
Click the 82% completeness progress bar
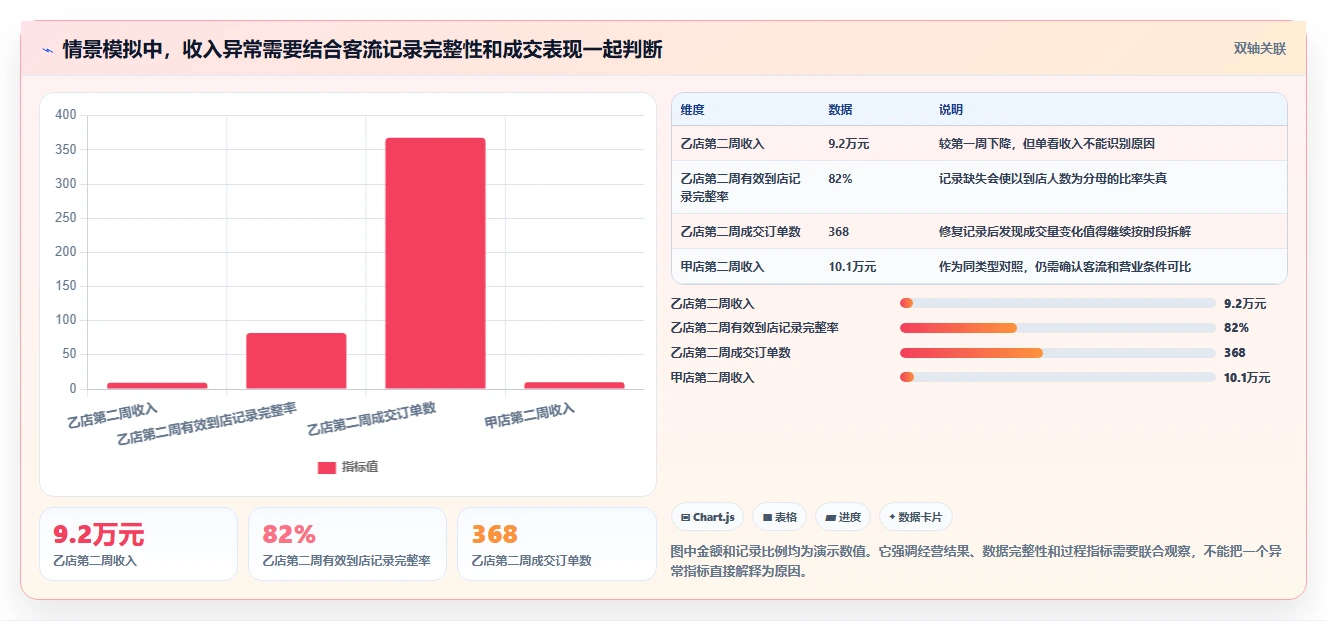(x=1058, y=328)
